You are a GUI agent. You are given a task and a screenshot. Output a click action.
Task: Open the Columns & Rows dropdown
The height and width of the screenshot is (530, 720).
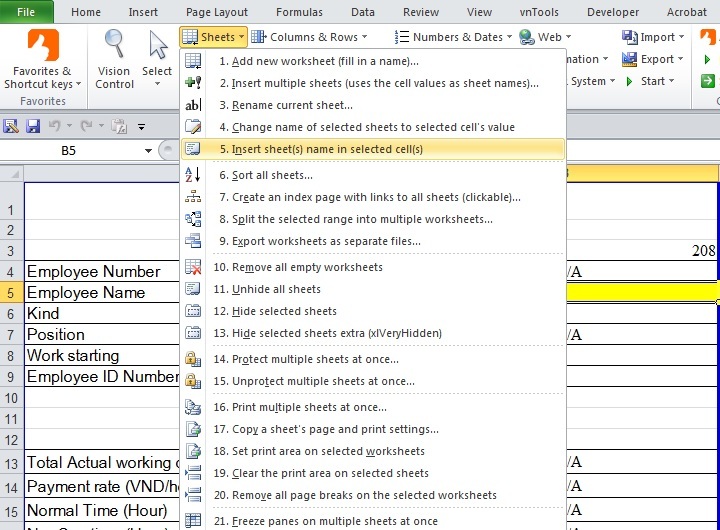309,37
